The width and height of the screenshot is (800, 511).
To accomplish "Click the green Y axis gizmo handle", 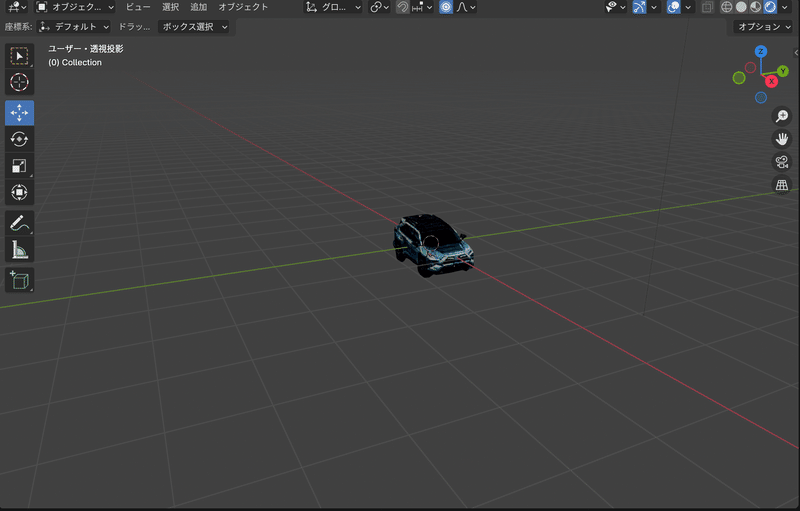I will (783, 71).
